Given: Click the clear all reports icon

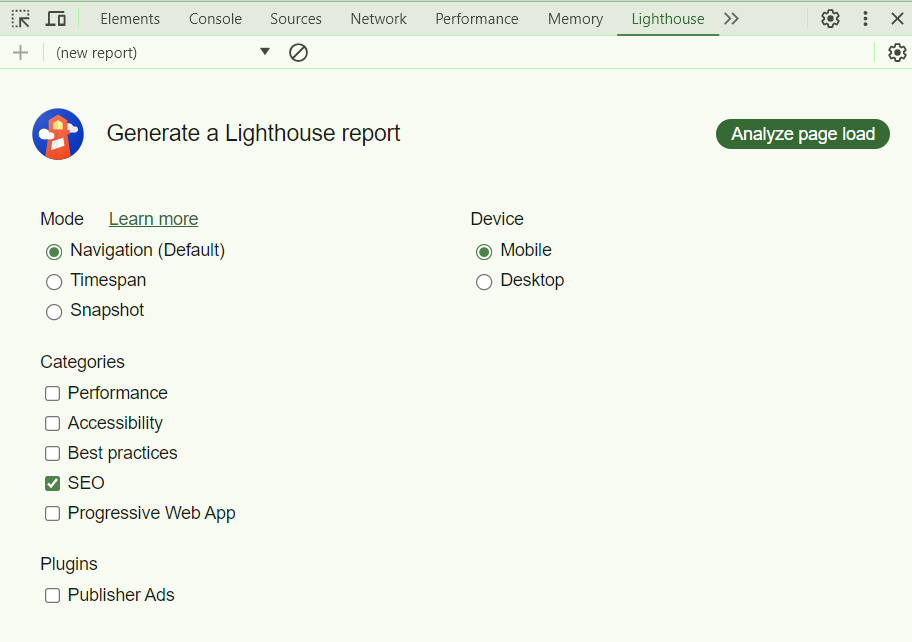Looking at the screenshot, I should (x=298, y=53).
